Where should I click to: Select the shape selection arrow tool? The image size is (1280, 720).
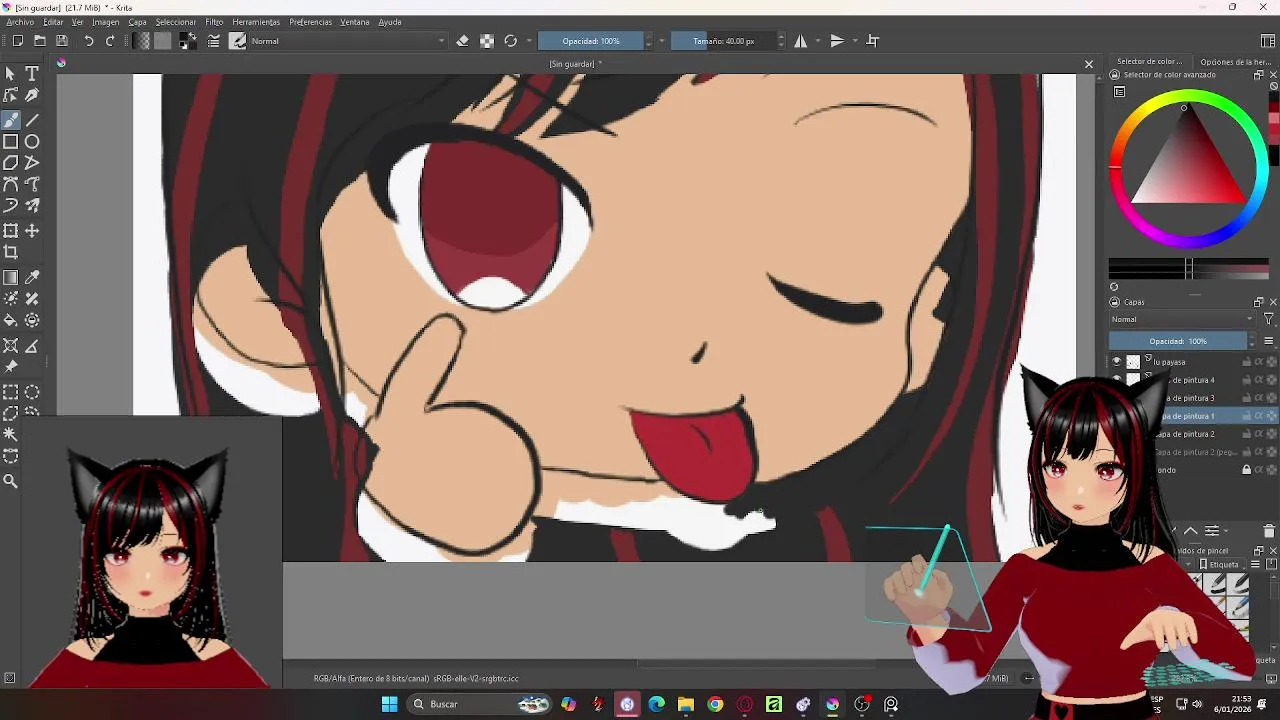[10, 74]
